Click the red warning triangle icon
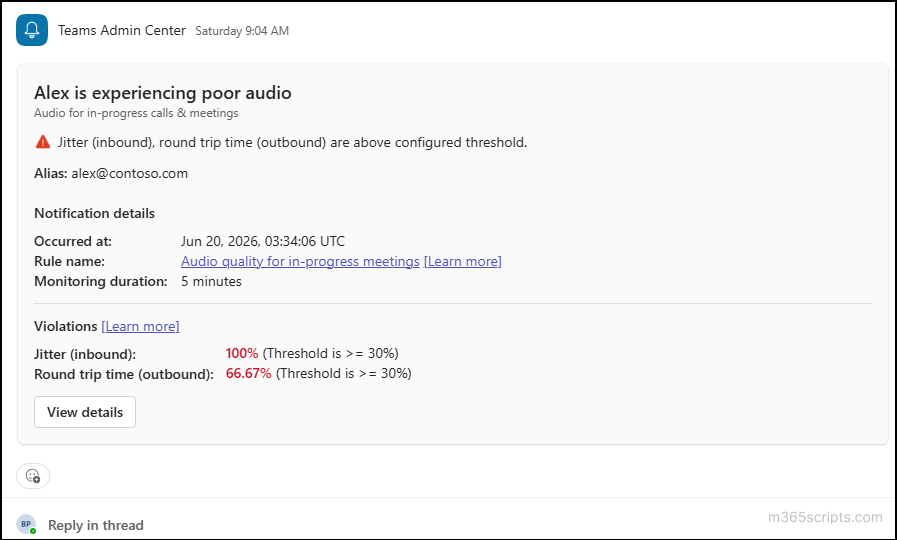Screen dimensions: 897x540 tap(43, 142)
